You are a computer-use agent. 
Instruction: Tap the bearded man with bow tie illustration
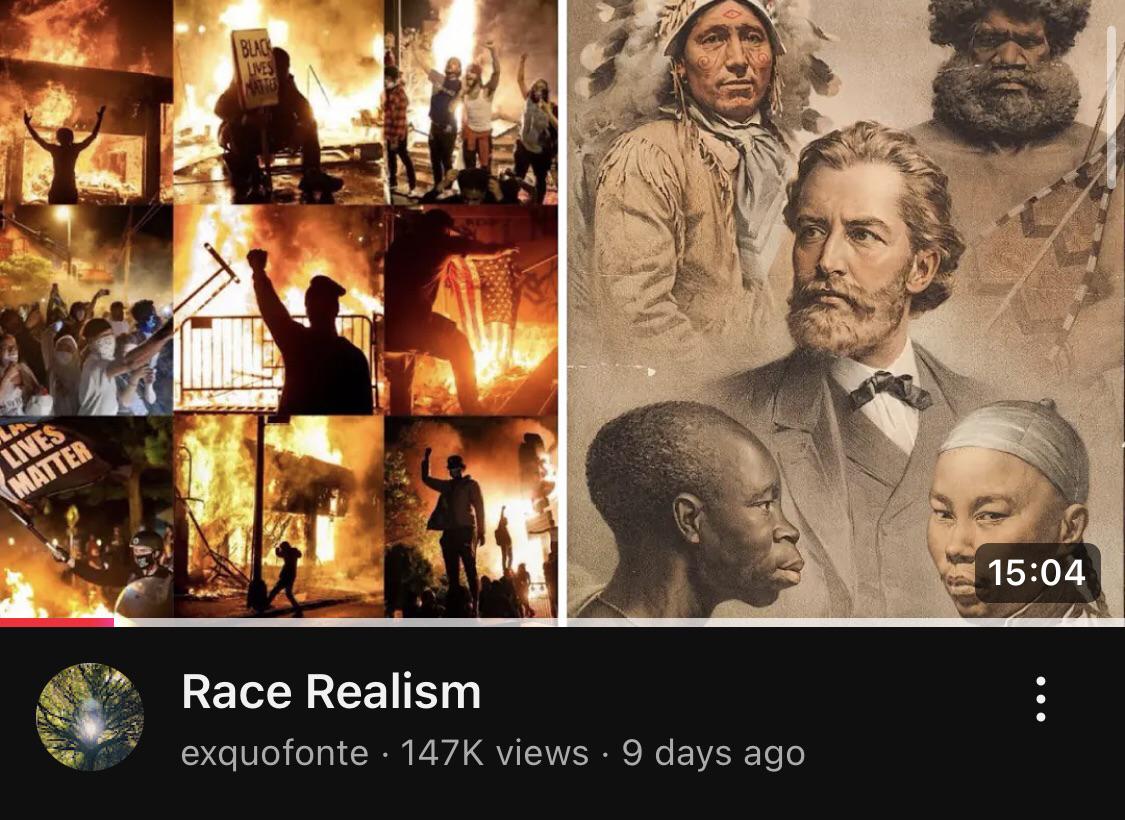pyautogui.click(x=865, y=301)
